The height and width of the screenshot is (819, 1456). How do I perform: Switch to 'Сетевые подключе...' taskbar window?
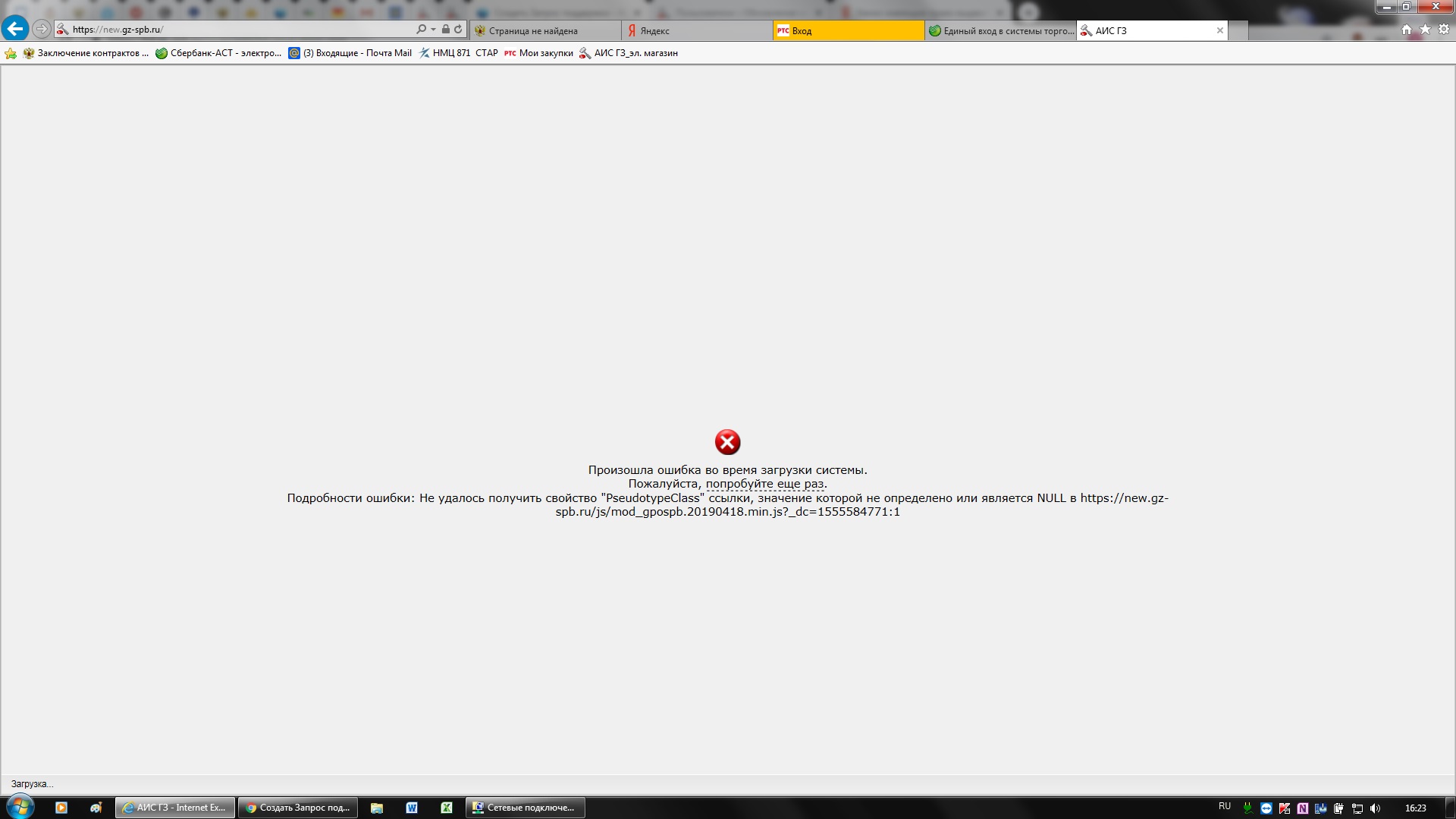(x=526, y=808)
